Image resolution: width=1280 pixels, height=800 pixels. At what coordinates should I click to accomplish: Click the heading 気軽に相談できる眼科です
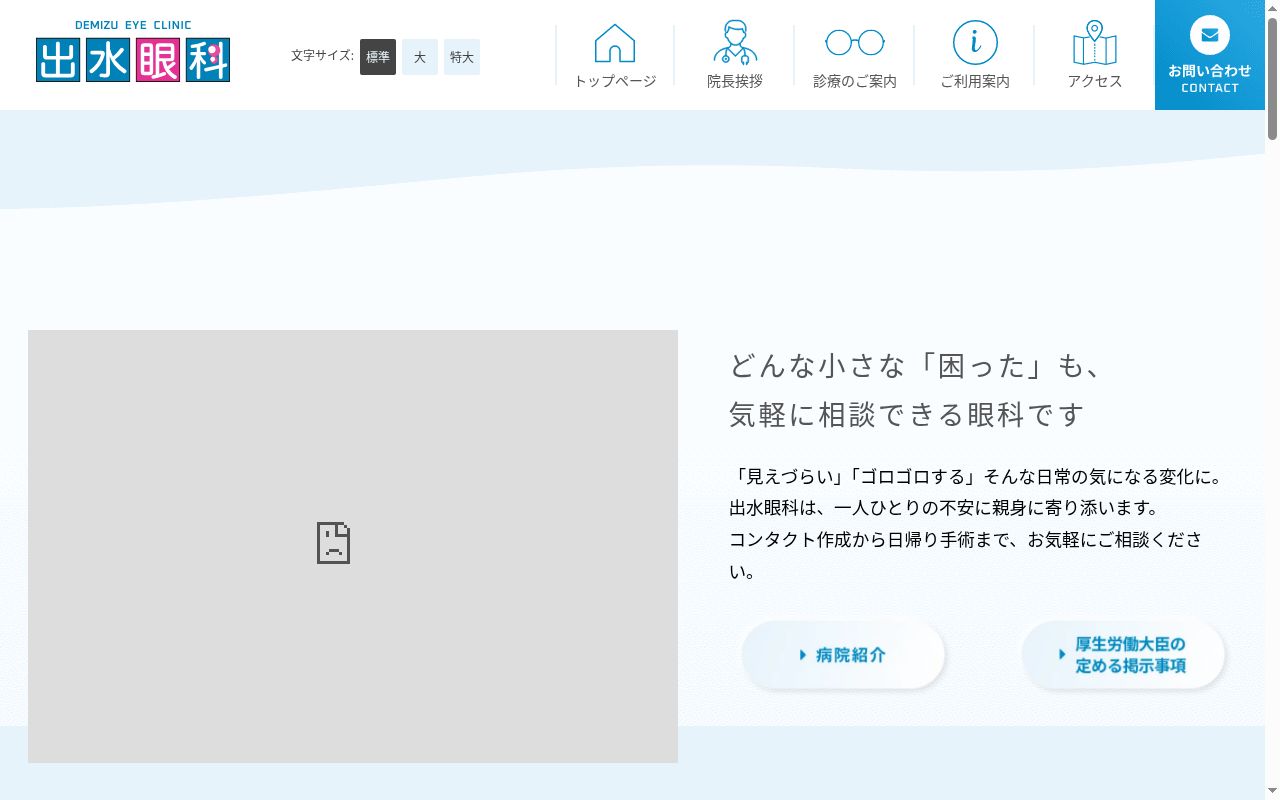pos(907,414)
